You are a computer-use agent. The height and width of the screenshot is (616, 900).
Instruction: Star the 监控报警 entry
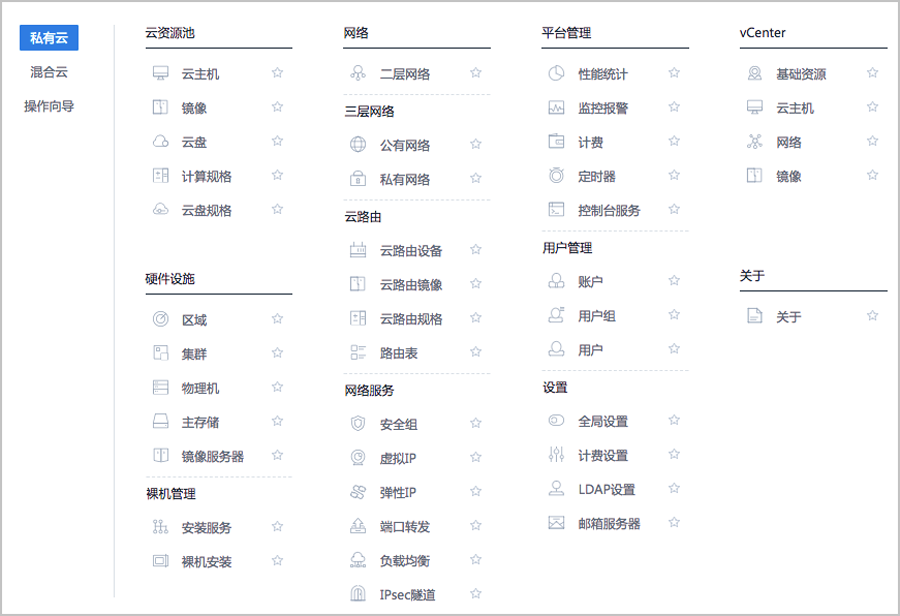[x=674, y=107]
